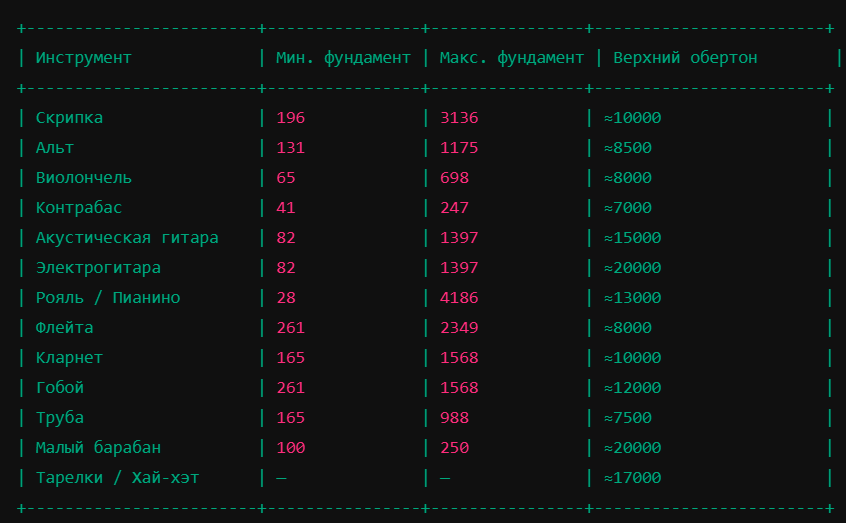Click the 'Инструмент' column header
Screen dimensions: 846x523
tap(84, 58)
